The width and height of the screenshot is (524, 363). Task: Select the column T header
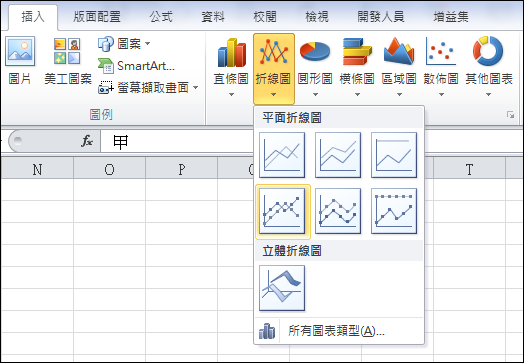(469, 169)
